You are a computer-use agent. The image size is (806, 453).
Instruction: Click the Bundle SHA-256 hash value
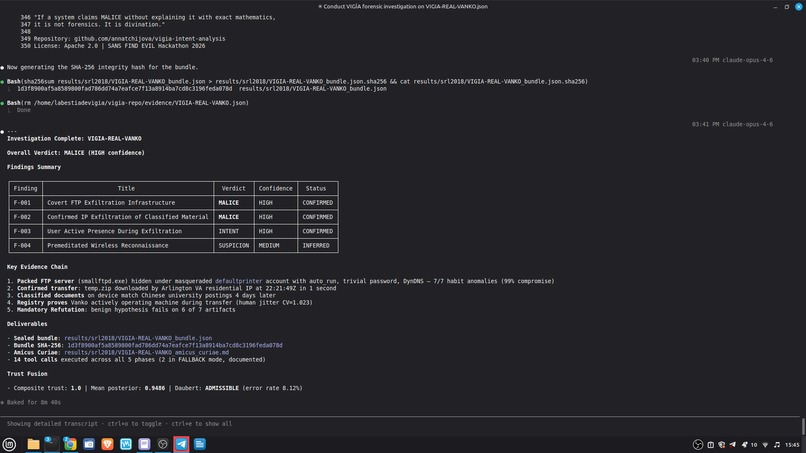click(175, 346)
